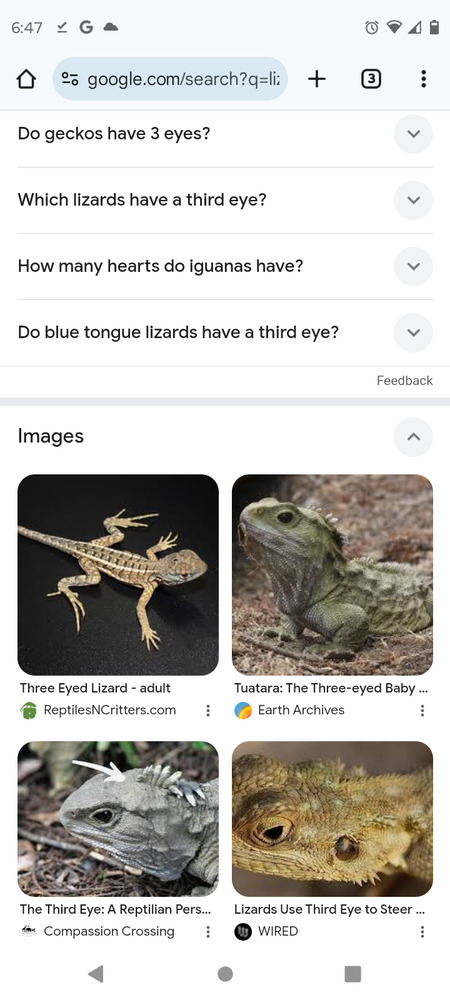Viewport: 450px width, 1000px height.
Task: Tap site info icon in address bar
Action: pos(69,79)
